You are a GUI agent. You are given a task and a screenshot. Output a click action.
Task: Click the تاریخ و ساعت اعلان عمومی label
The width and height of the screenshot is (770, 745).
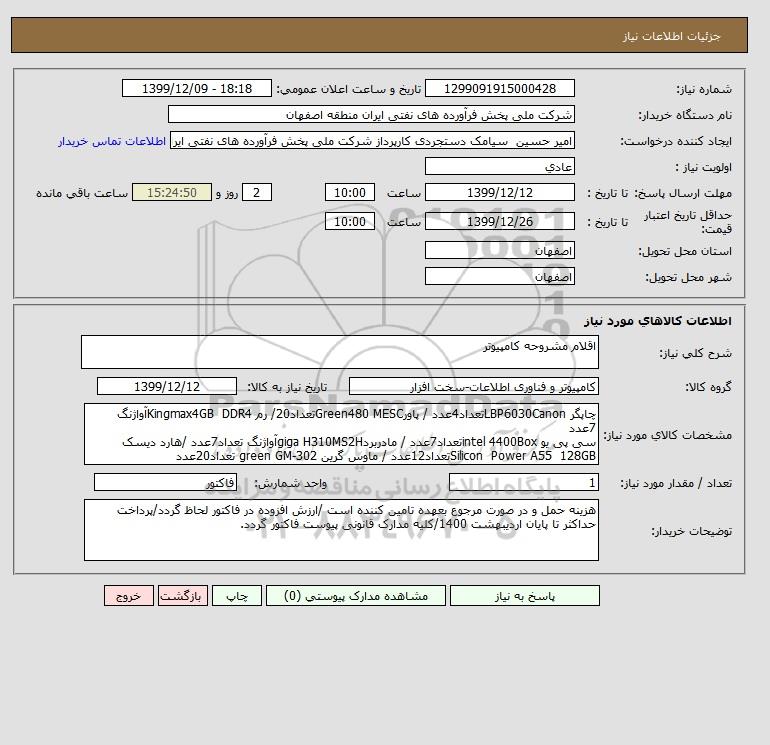coord(349,89)
